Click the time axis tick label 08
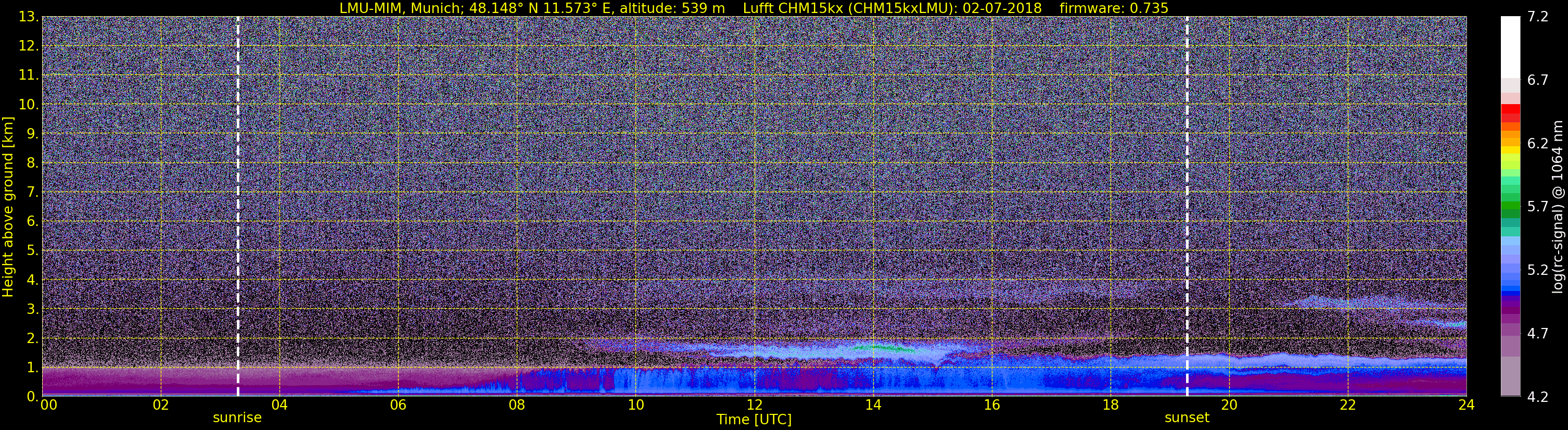 coord(517,405)
